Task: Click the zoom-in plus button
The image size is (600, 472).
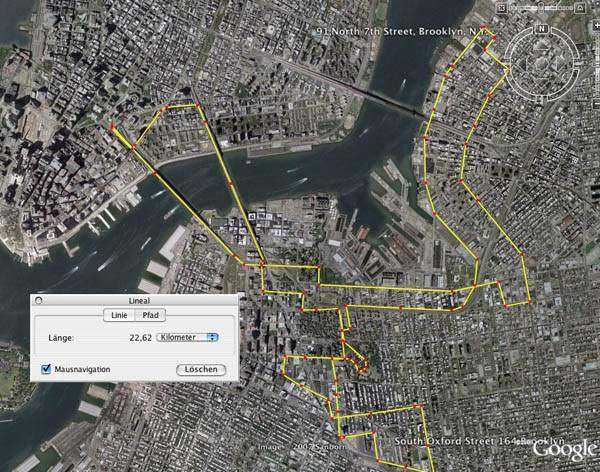Action: pos(597,25)
